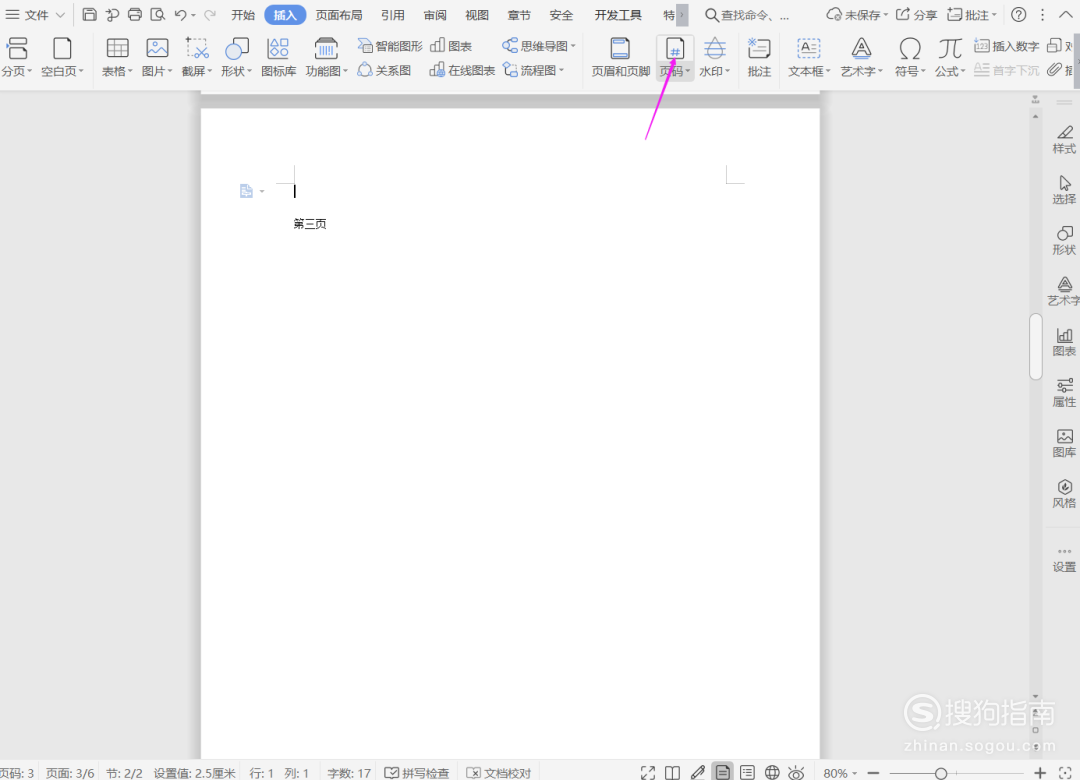Click Insert Number (插入数字)
1080x780 pixels.
tap(1006, 46)
